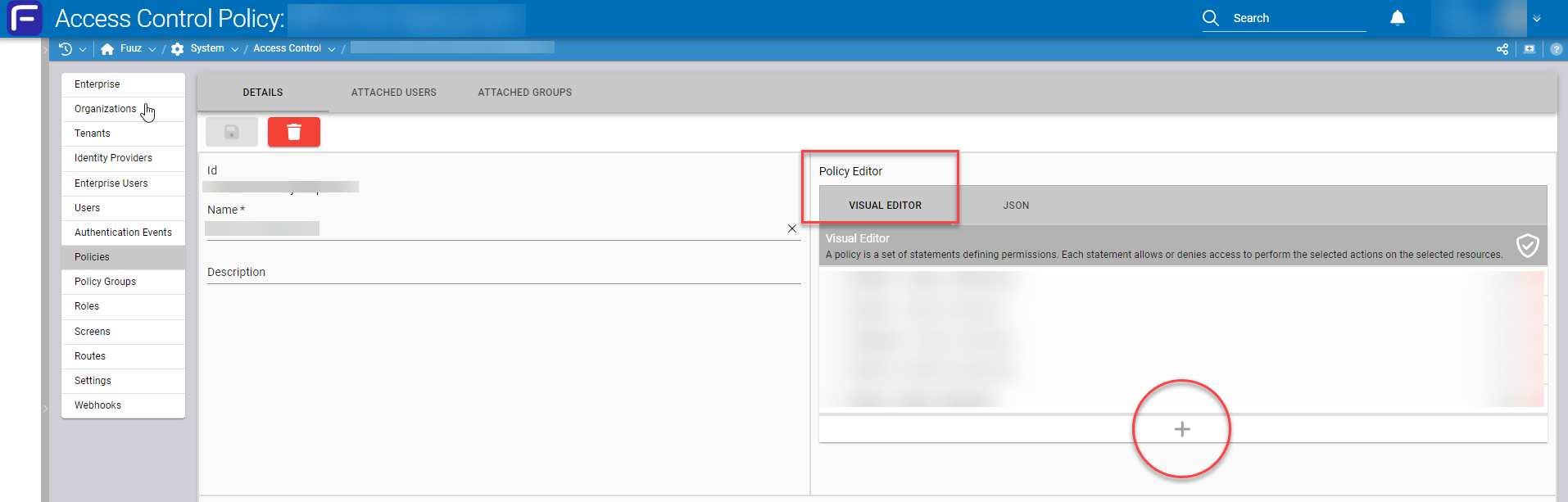Open the notifications bell
This screenshot has width=1568, height=502.
[x=1398, y=18]
